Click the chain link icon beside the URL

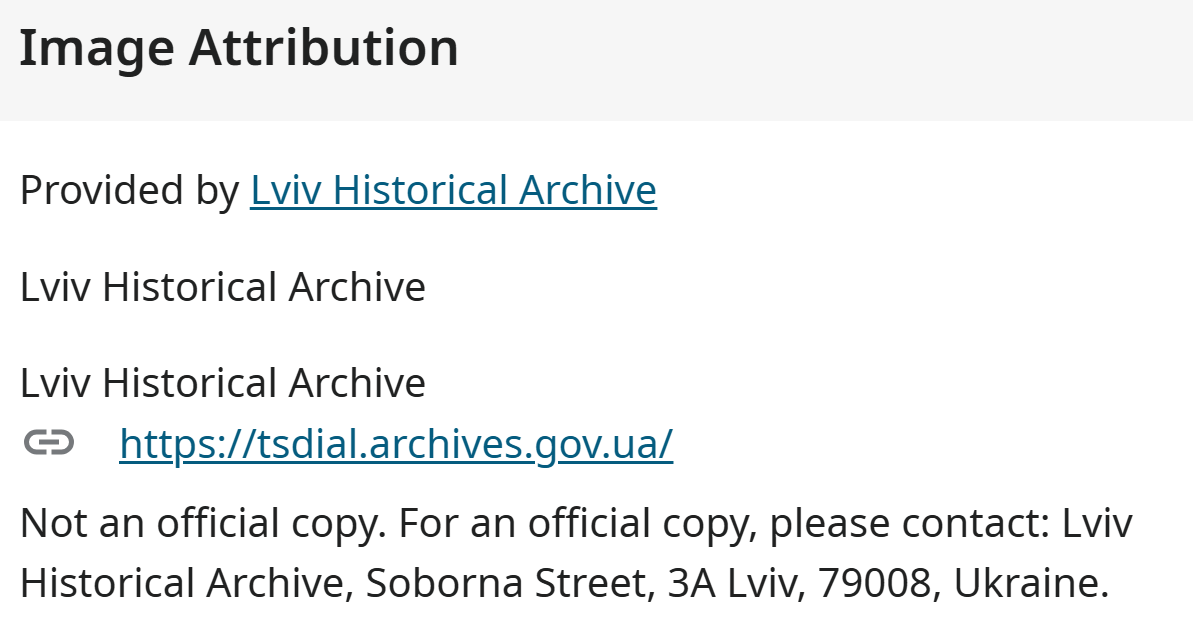[x=49, y=443]
